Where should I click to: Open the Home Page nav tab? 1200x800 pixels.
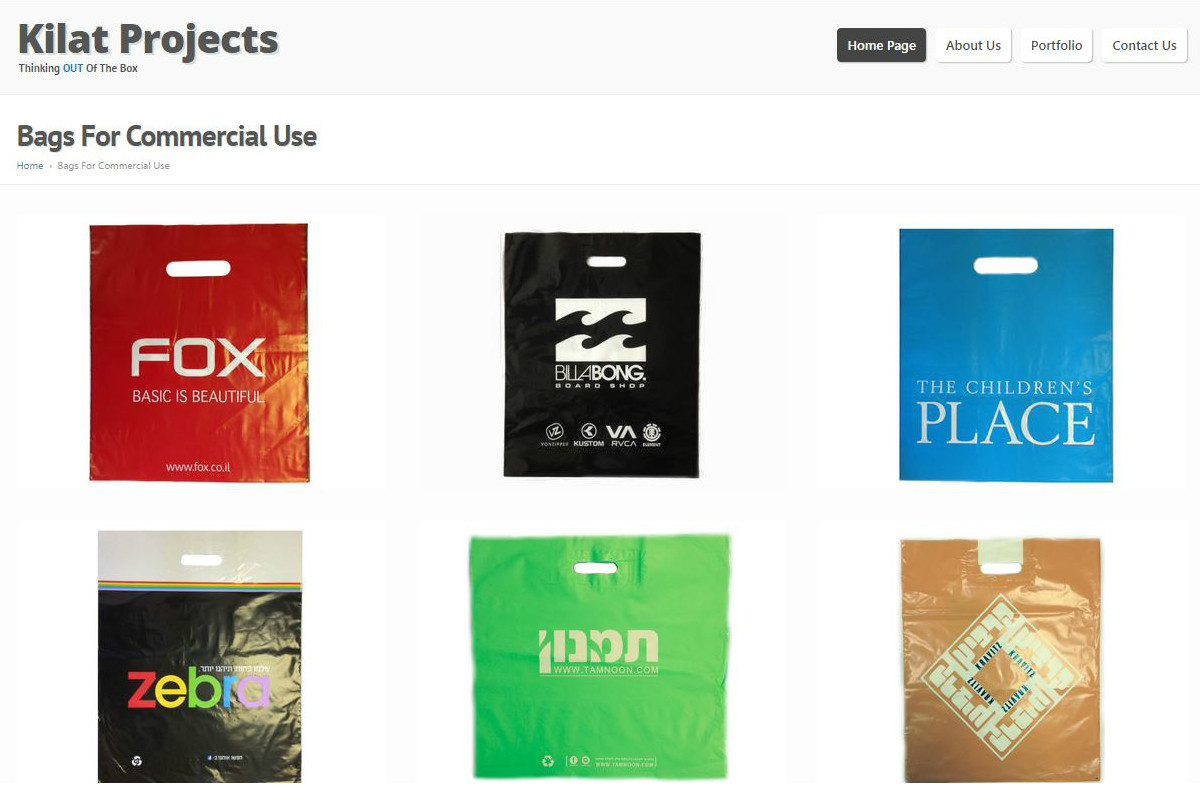click(x=881, y=45)
